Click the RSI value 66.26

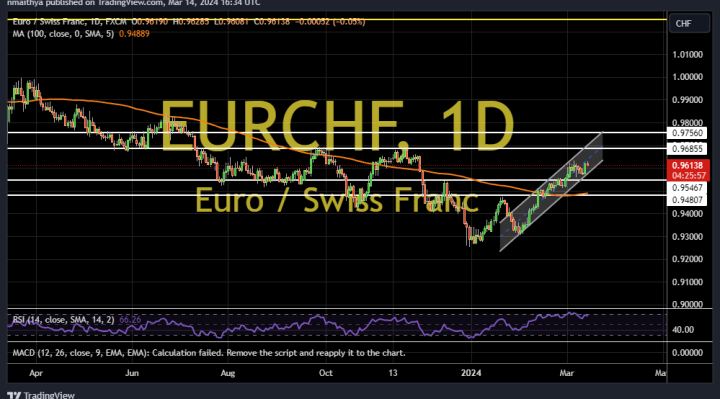[x=130, y=320]
